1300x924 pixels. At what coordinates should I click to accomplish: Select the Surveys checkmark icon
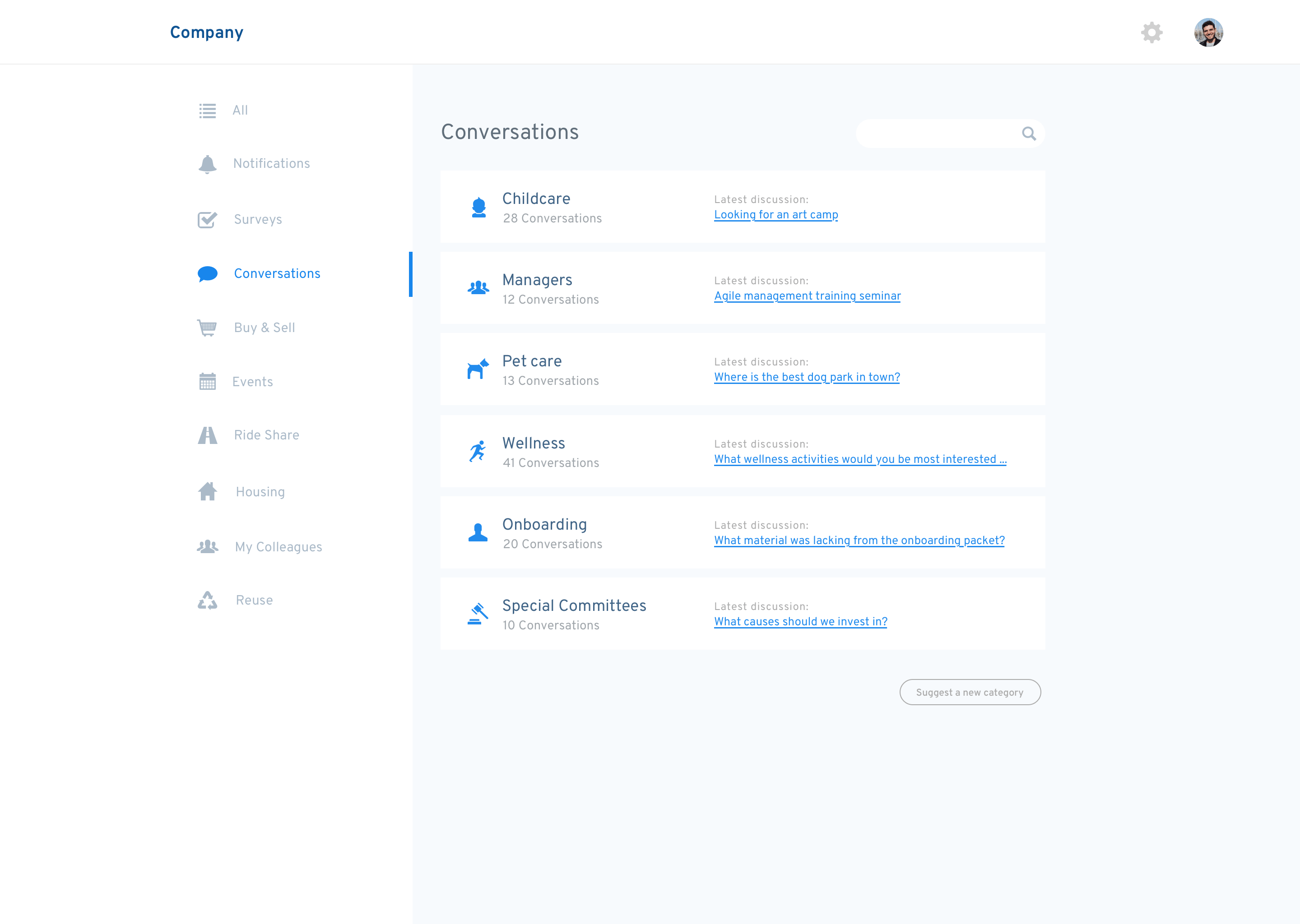click(x=207, y=220)
